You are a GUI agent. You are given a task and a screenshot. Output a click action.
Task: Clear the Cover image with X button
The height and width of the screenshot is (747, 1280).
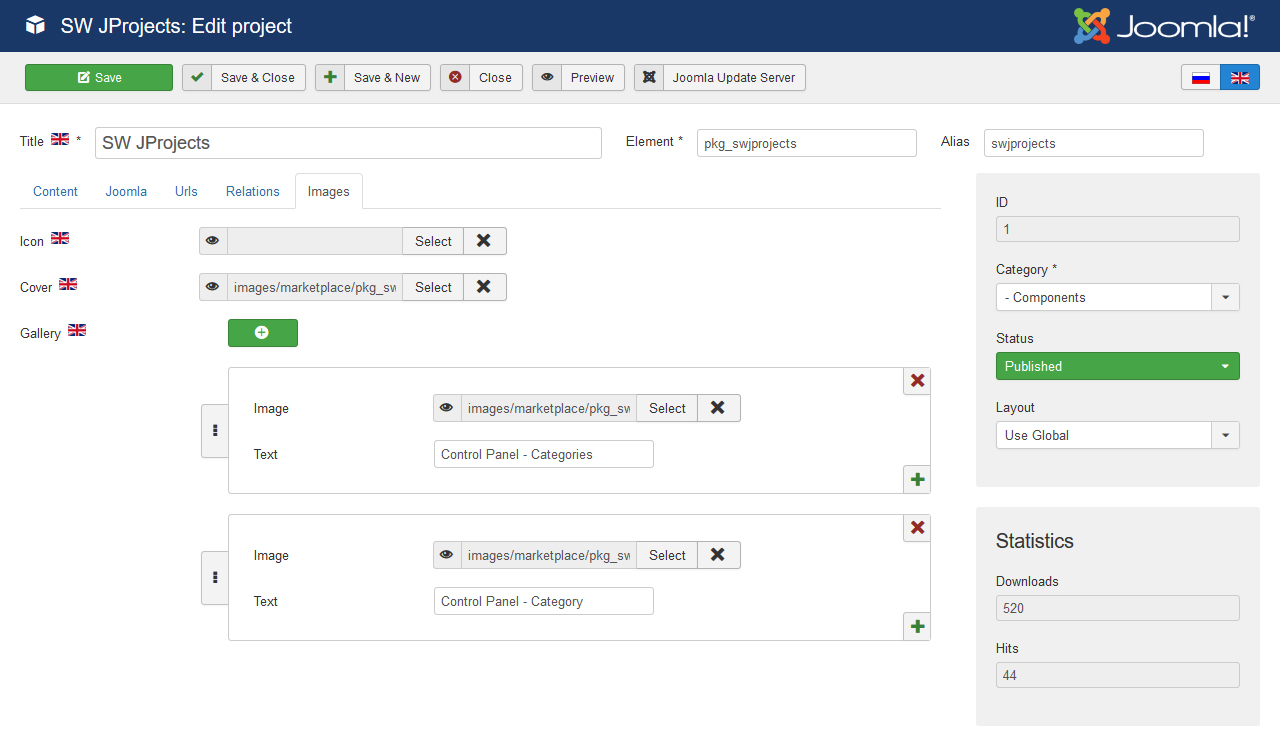point(485,287)
